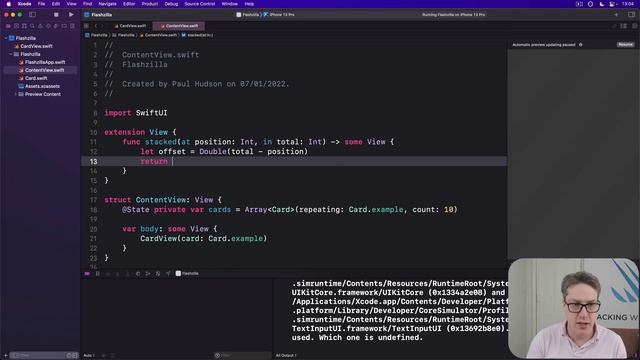Click the preview paused info icon
Image resolution: width=640 pixels, height=360 pixels.
581,45
